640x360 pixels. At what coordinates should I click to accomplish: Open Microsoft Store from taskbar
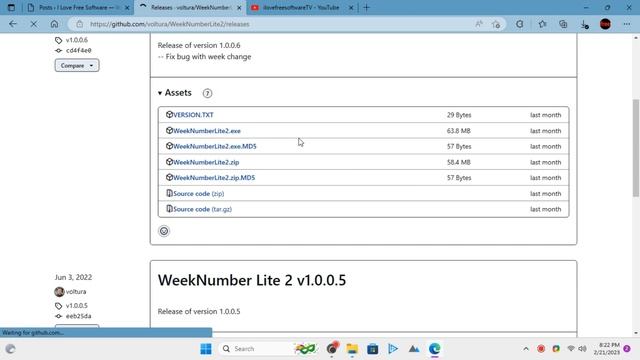(x=372, y=349)
